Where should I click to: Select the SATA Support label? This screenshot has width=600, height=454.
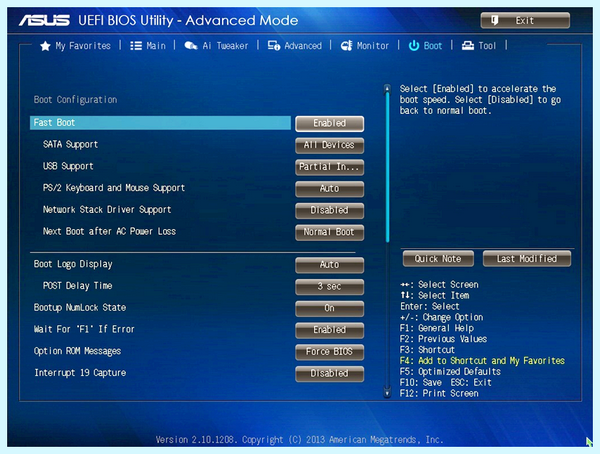tap(70, 144)
